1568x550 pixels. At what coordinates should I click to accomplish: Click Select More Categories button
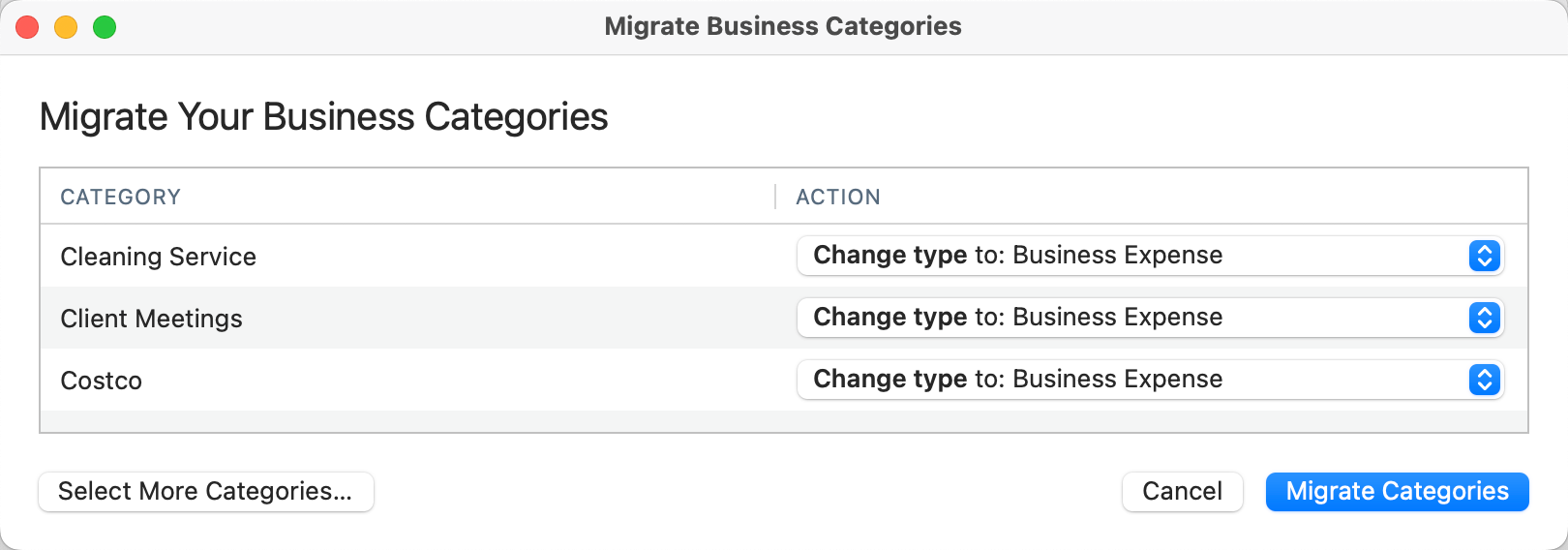(x=205, y=492)
